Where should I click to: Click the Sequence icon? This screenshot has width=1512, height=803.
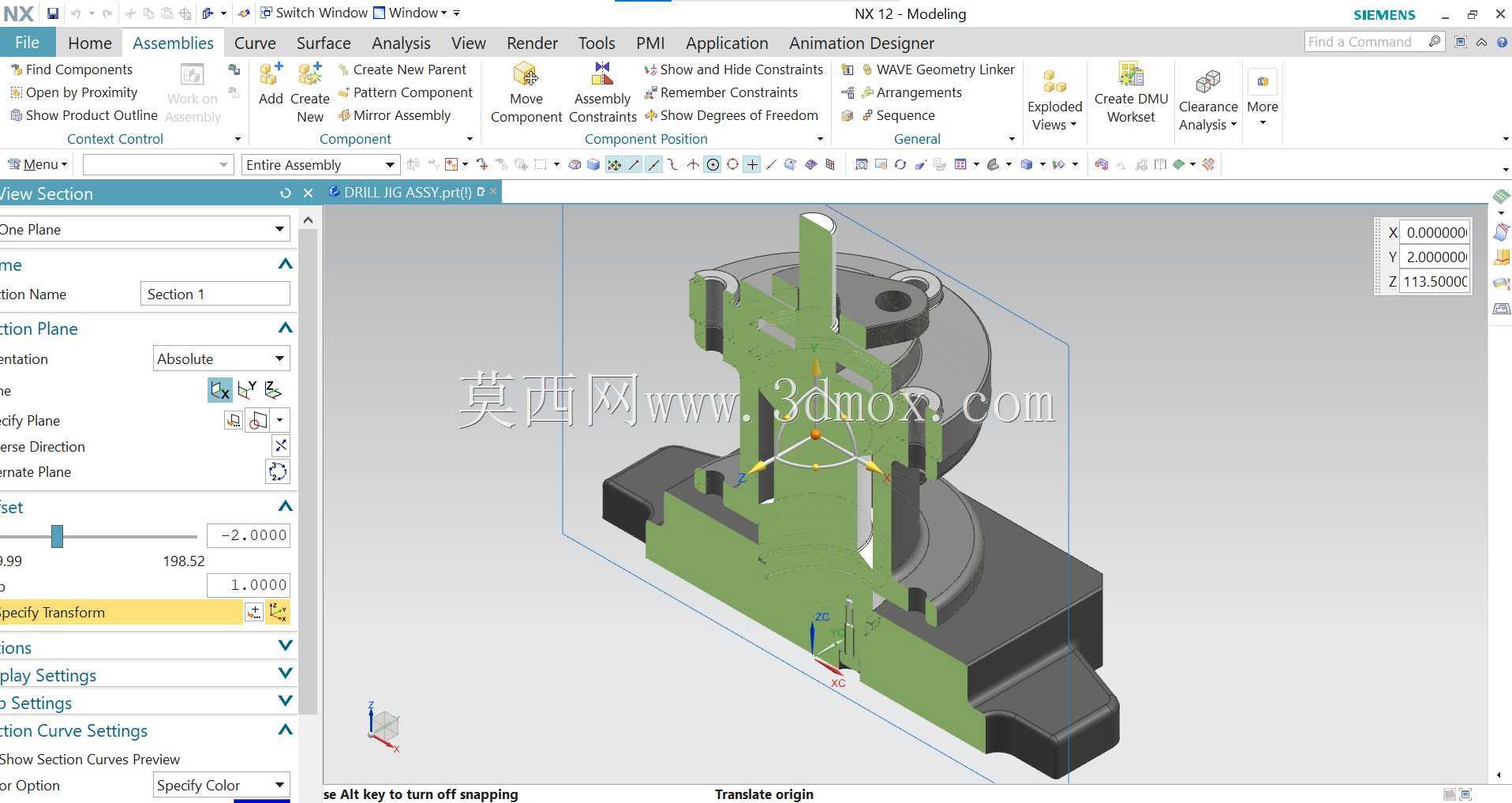click(867, 115)
